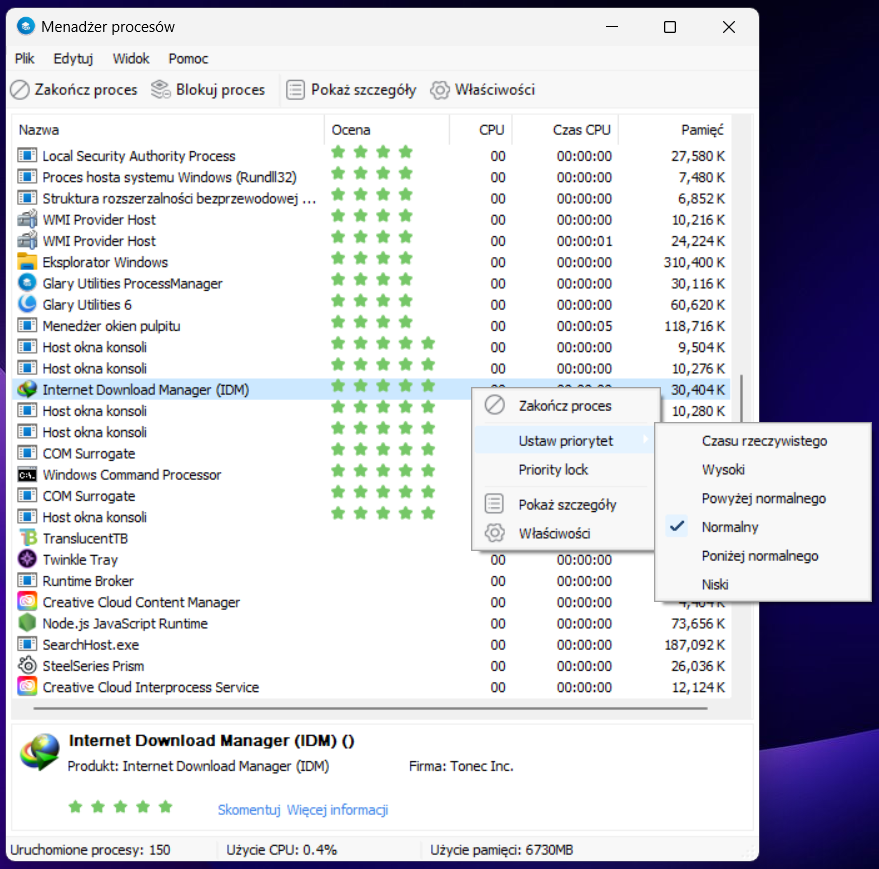Click the Zakończ proces toolbar icon
The image size is (879, 869).
[x=20, y=90]
